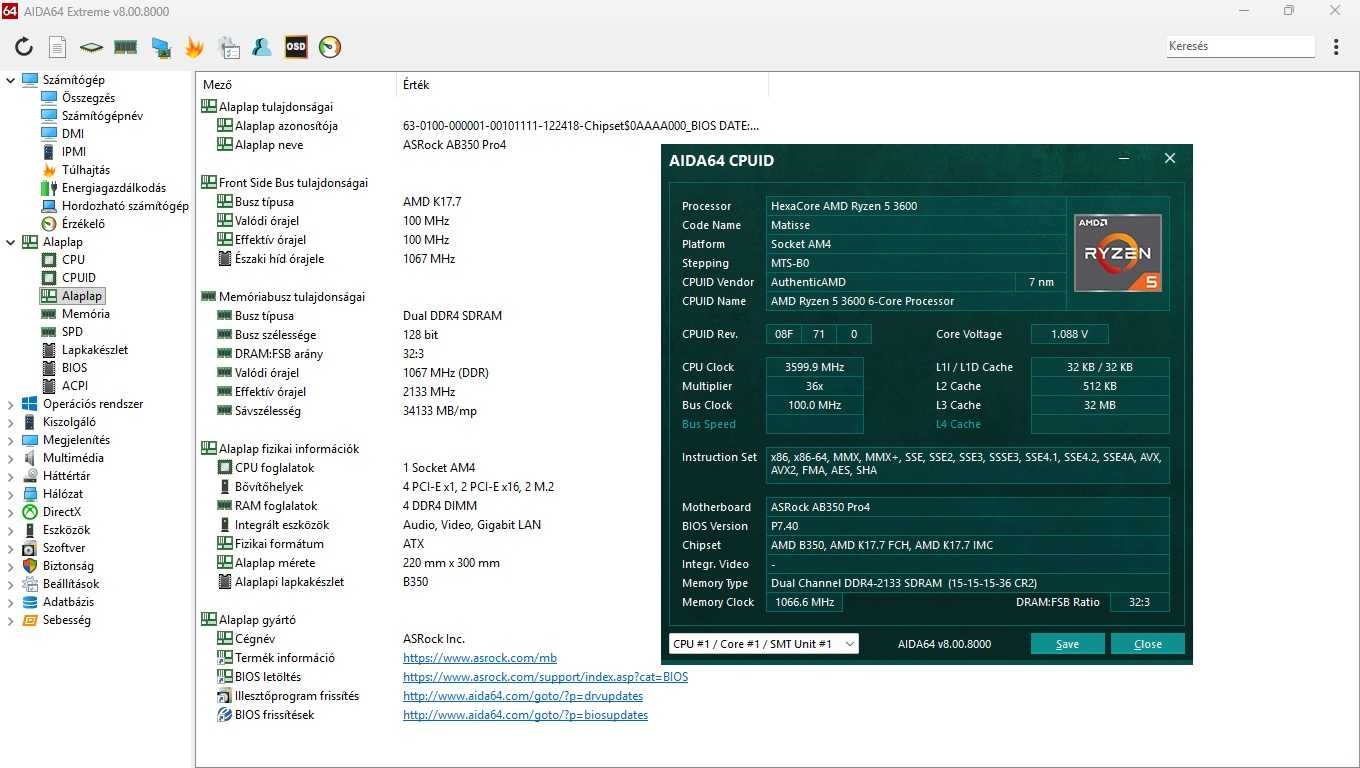Screen dimensions: 1360x768
Task: Open the SPD tree item
Action: (72, 332)
